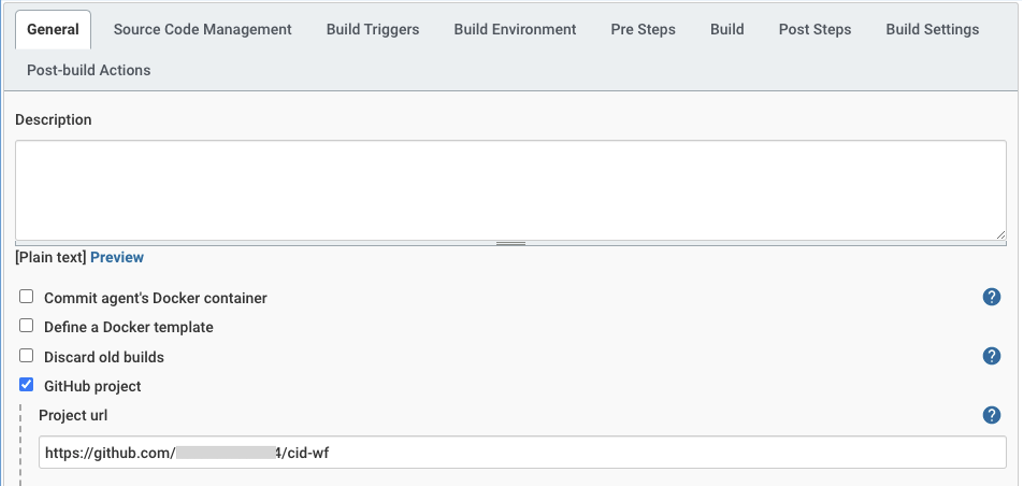The height and width of the screenshot is (486, 1022).
Task: Open help for Commit agent's Docker container
Action: (x=991, y=297)
